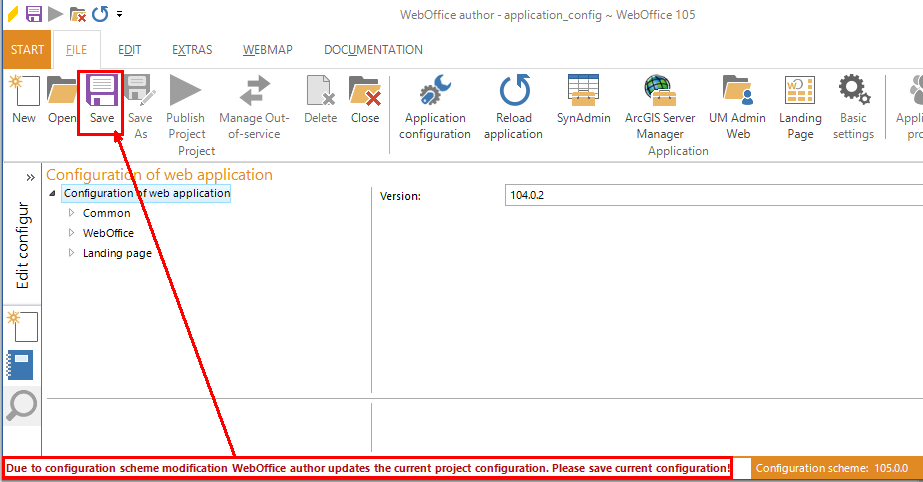Open quick access toolbar customize dropdown
The height and width of the screenshot is (482, 923).
click(119, 14)
